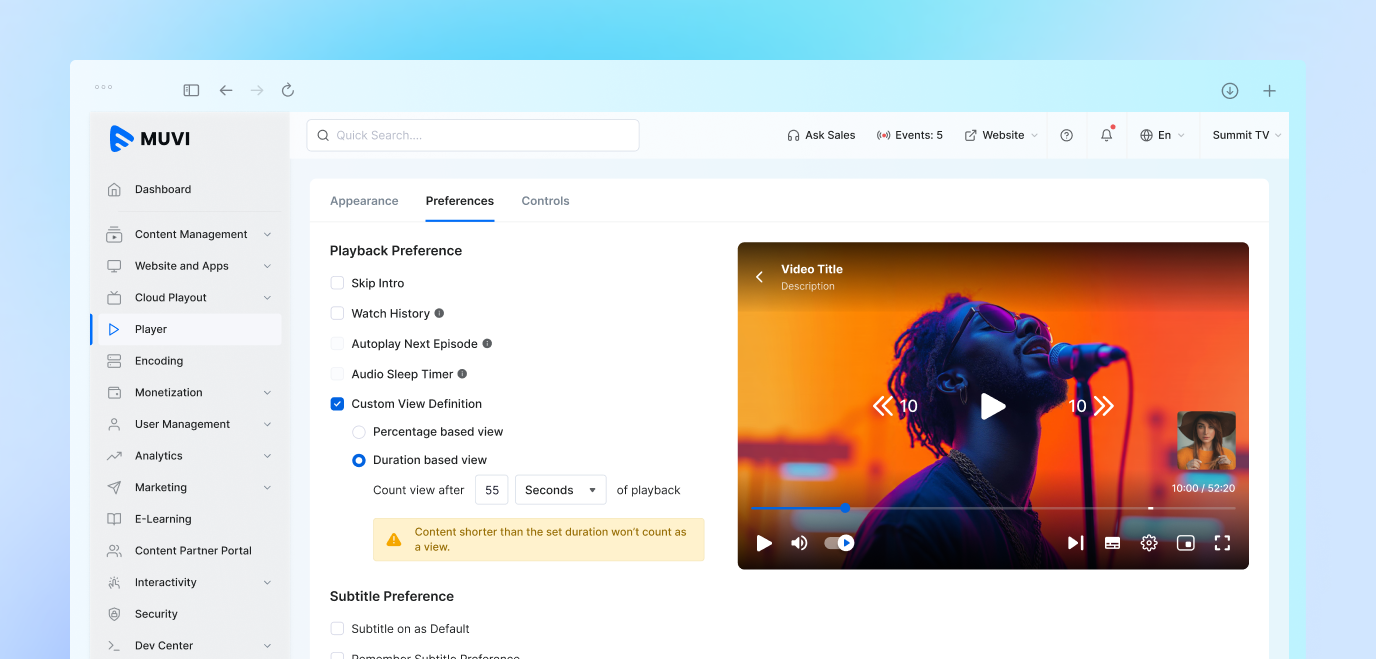Skip to next episode in player
This screenshot has width=1376, height=659.
[1075, 543]
